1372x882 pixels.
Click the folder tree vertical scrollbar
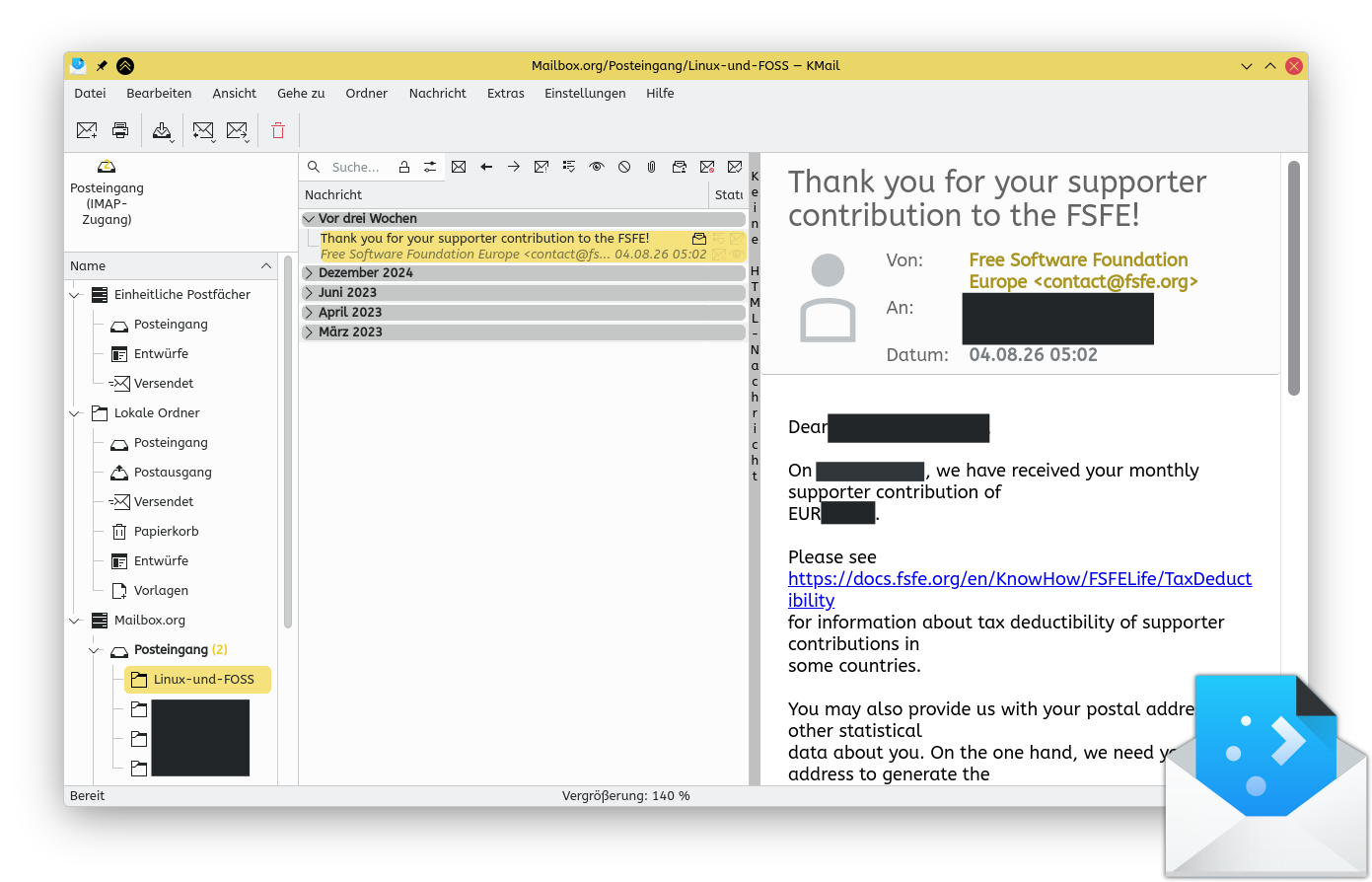coord(288,442)
